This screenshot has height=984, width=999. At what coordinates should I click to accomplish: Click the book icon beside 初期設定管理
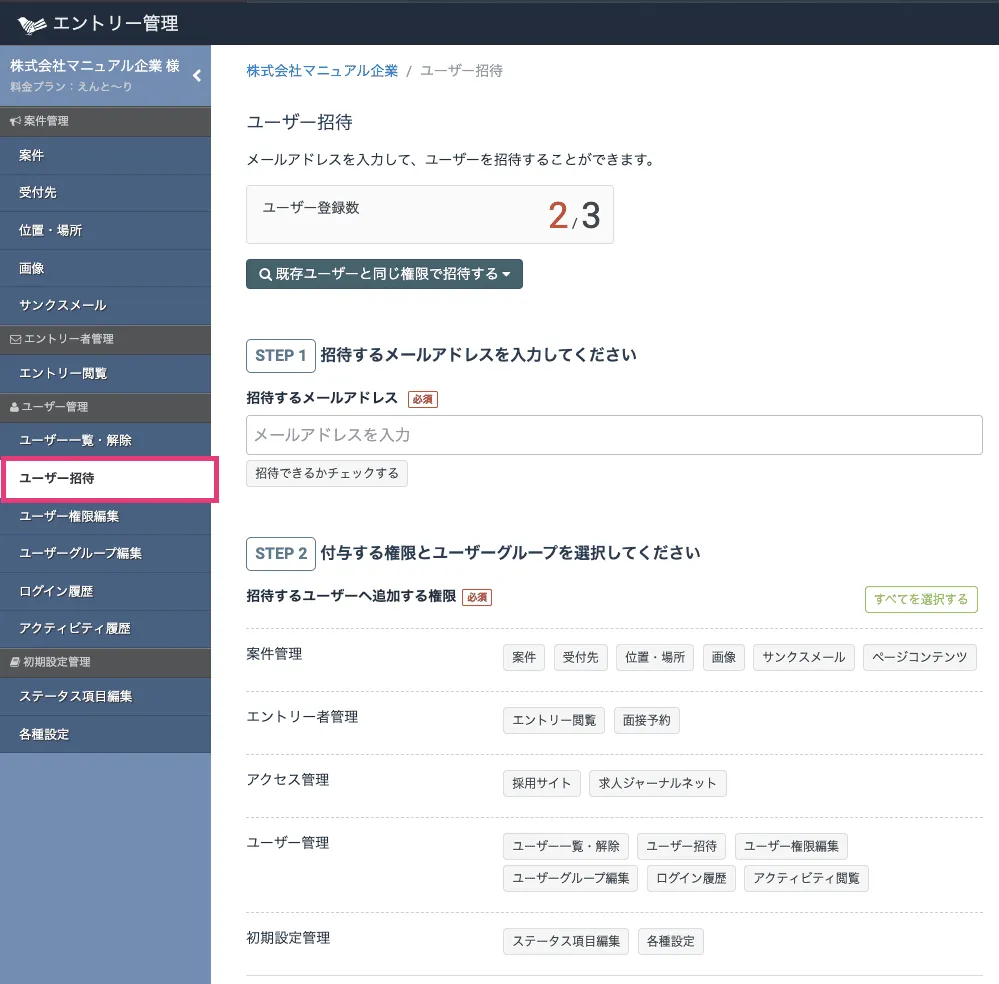click(x=15, y=662)
